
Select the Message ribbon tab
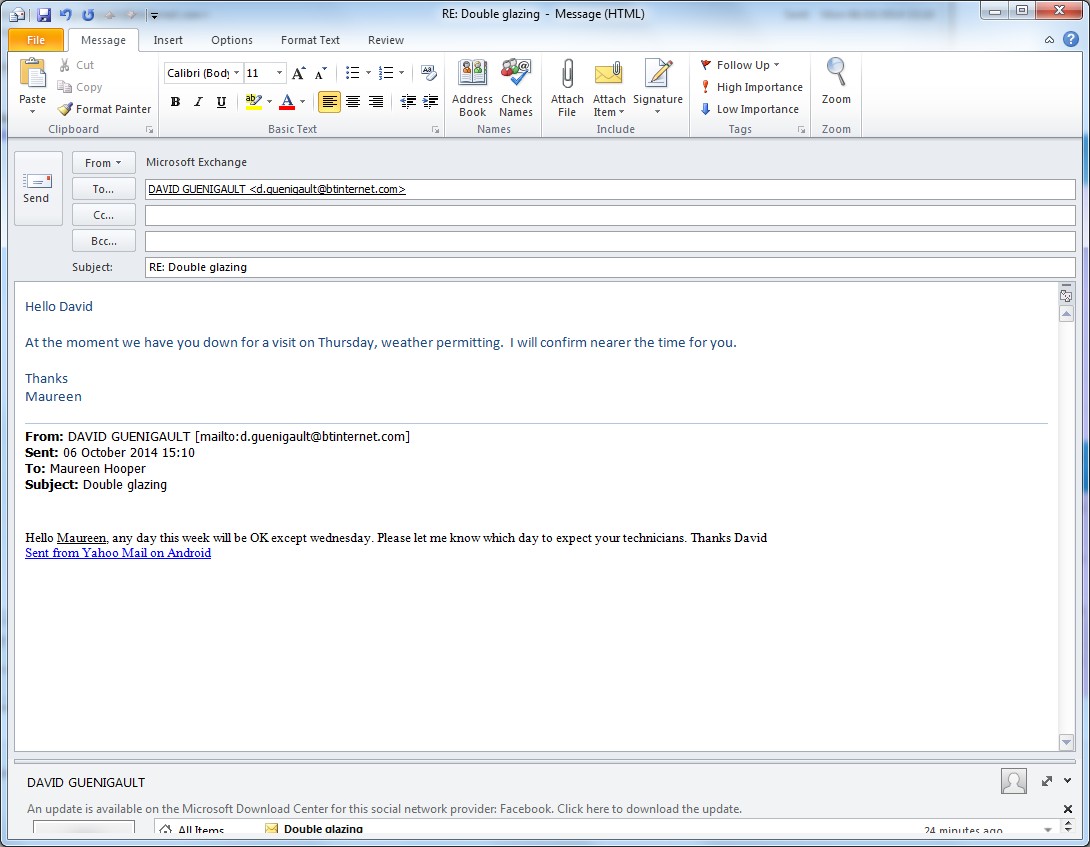(x=103, y=40)
